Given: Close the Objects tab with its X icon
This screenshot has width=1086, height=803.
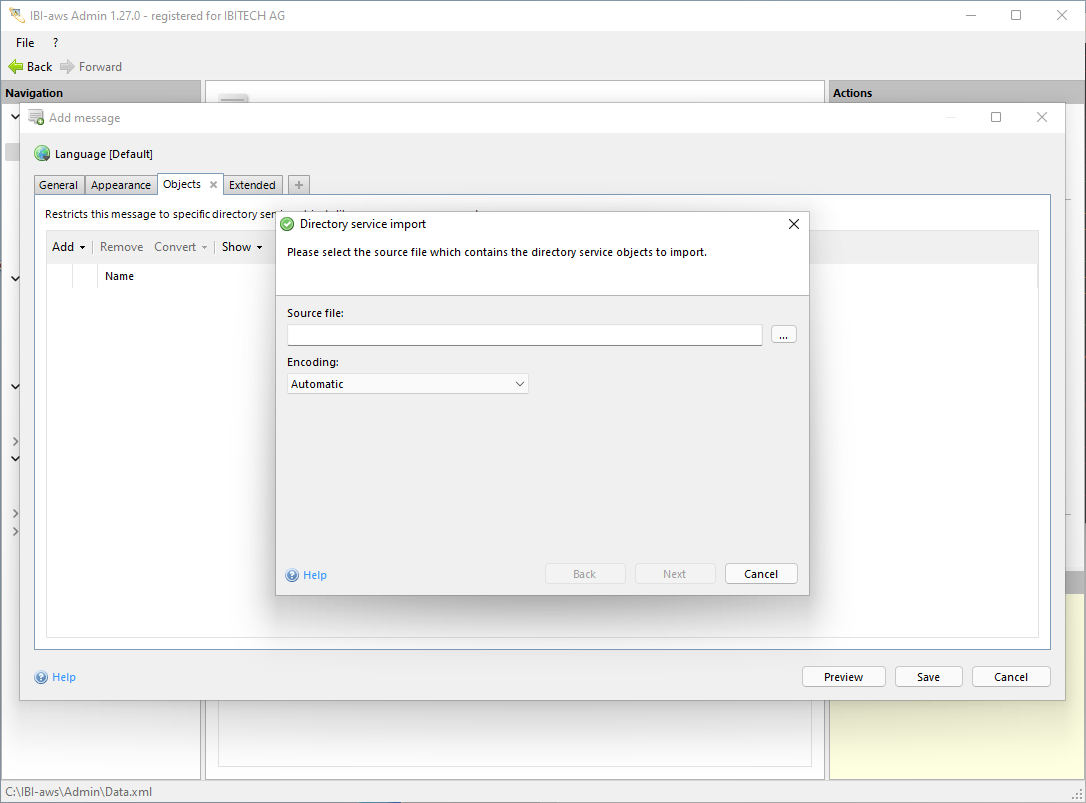Looking at the screenshot, I should pyautogui.click(x=213, y=185).
